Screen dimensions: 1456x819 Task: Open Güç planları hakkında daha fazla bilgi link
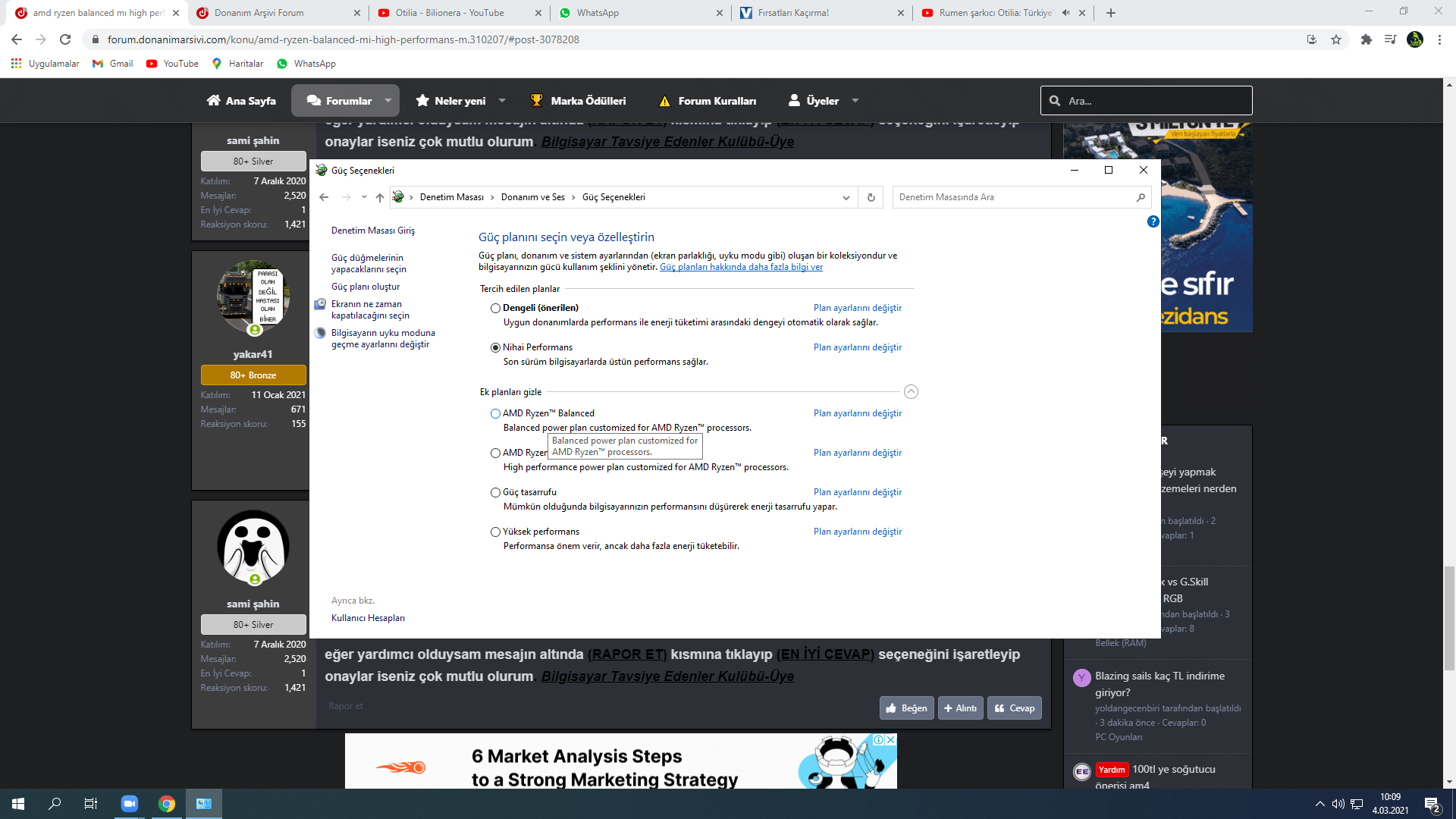(x=741, y=267)
